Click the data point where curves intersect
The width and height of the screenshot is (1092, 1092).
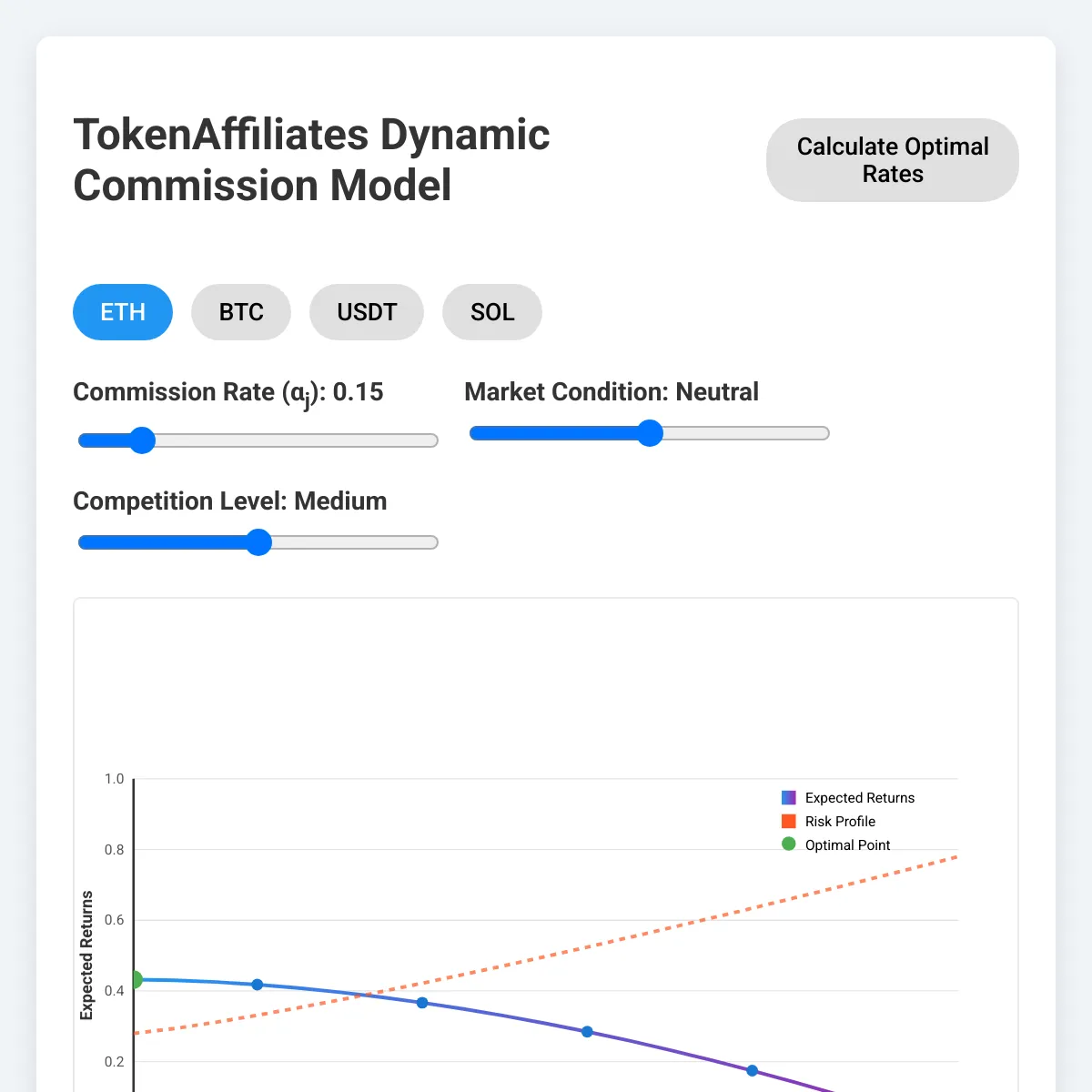421,1002
